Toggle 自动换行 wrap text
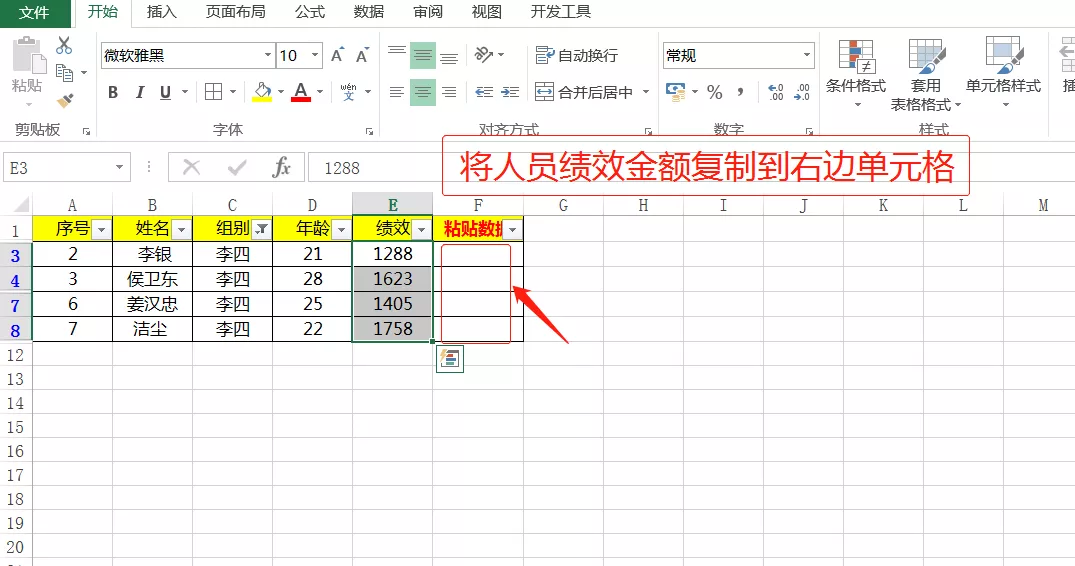 (x=577, y=56)
